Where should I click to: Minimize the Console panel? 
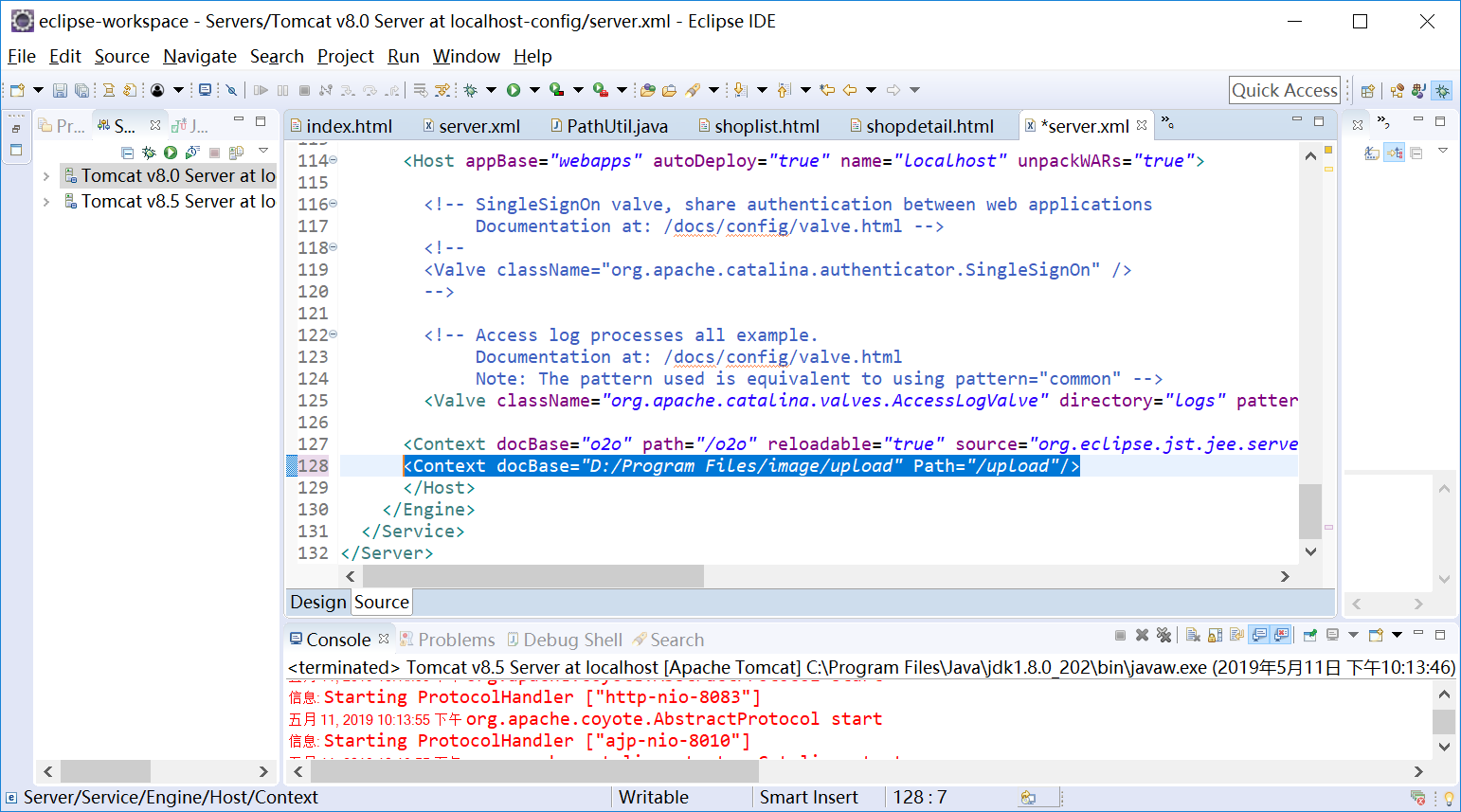1418,633
